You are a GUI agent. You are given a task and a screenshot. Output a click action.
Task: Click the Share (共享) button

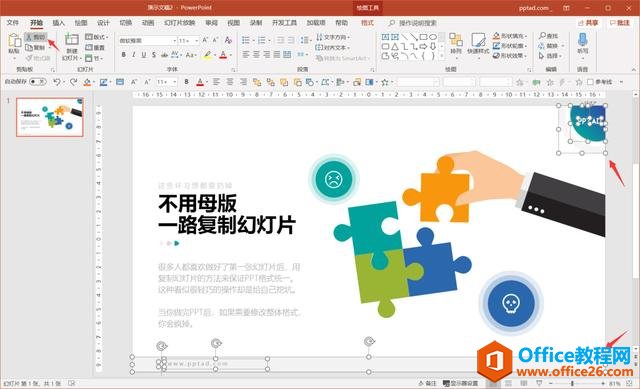(588, 23)
